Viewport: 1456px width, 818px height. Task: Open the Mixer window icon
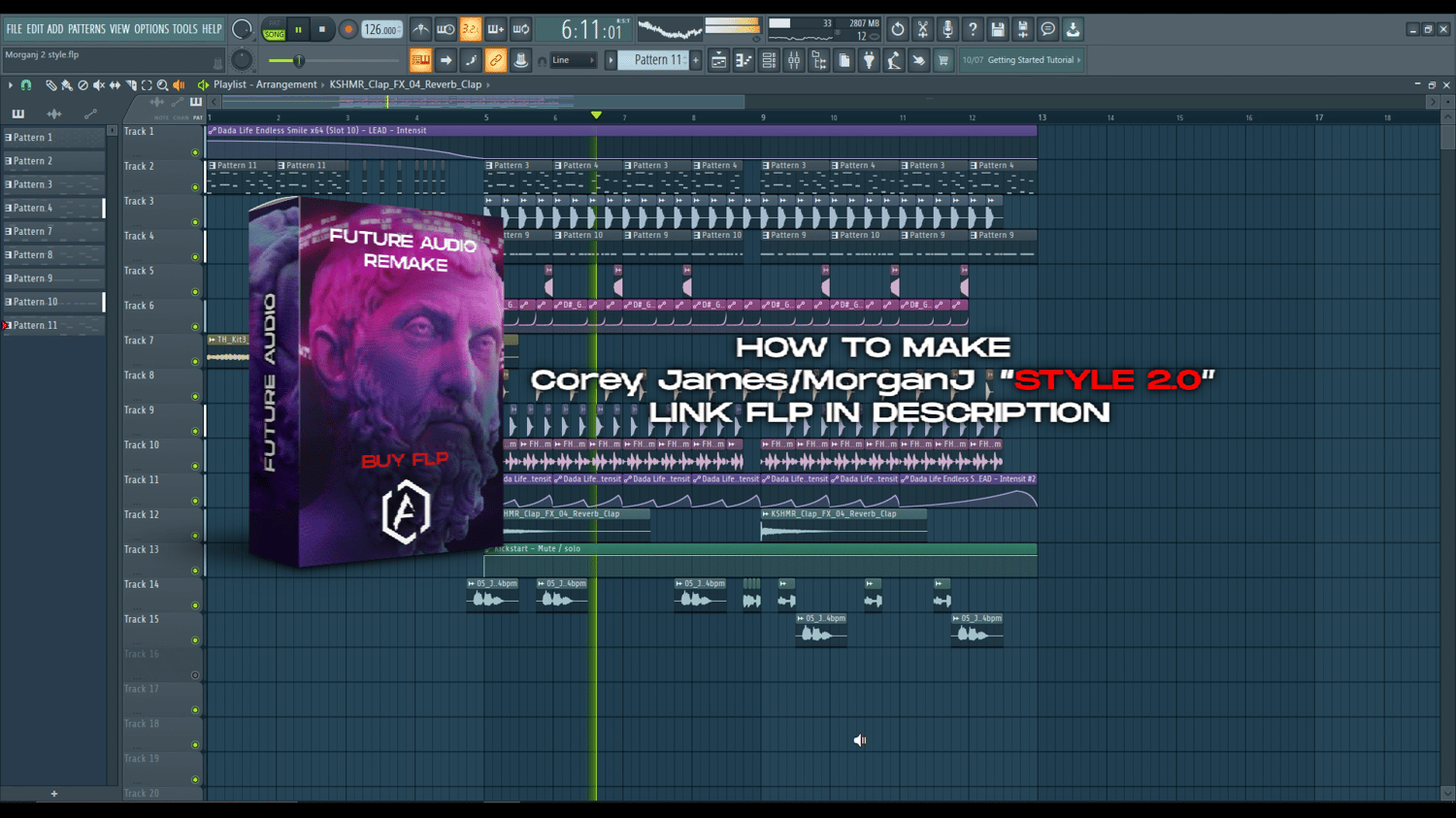point(794,60)
